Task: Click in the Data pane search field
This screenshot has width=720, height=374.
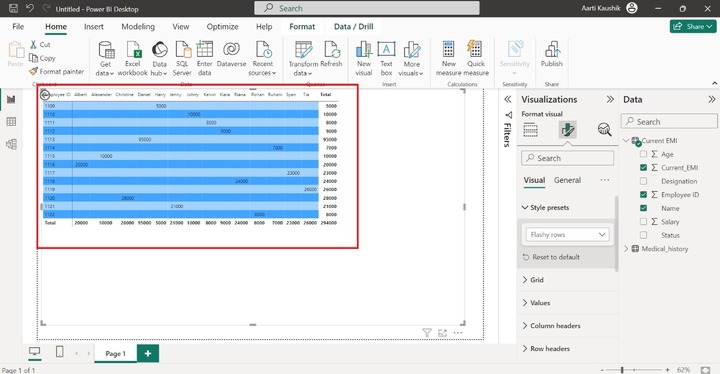Action: pos(669,122)
